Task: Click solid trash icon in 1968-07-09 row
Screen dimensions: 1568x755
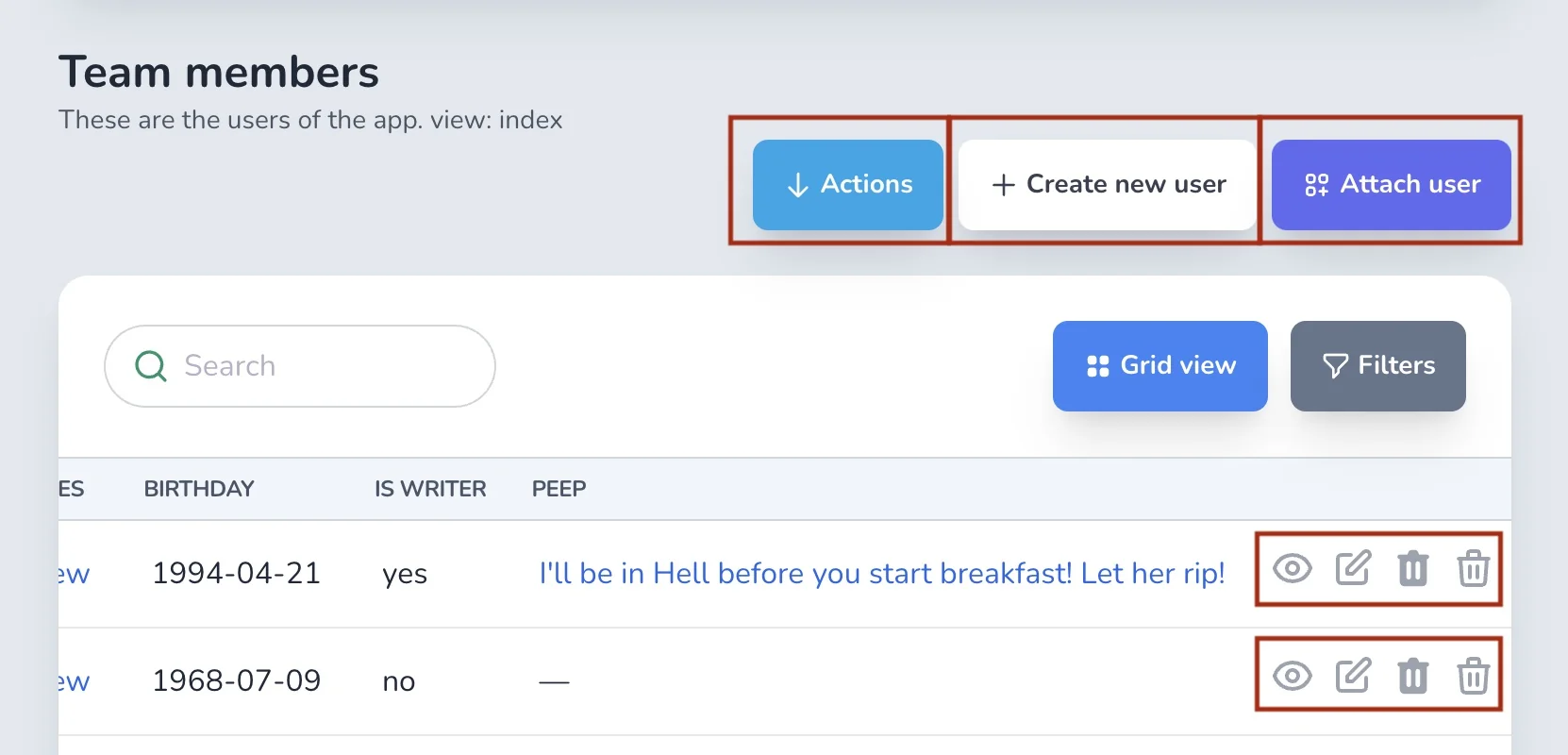Action: (x=1413, y=676)
